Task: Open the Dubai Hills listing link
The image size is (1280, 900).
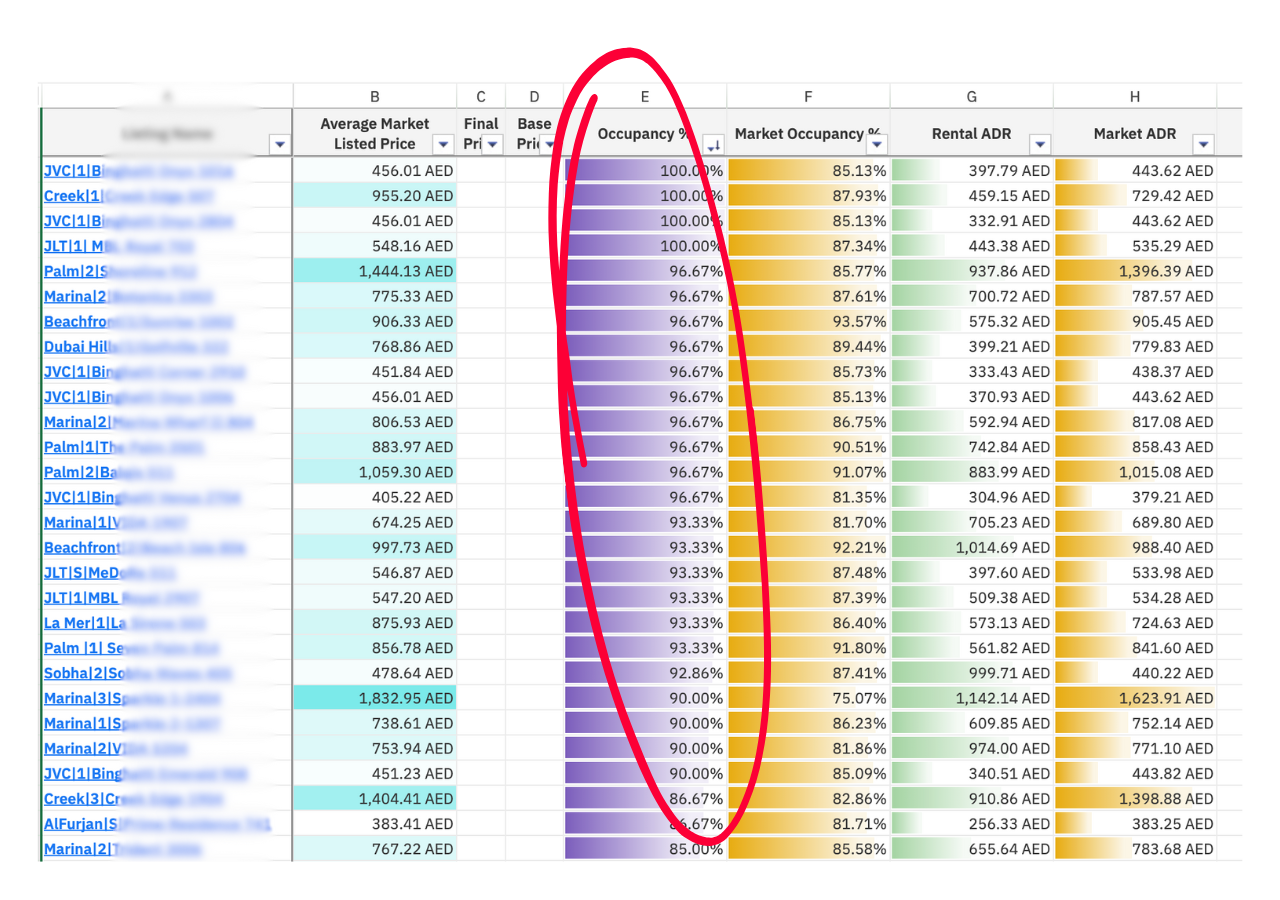Action: point(80,347)
